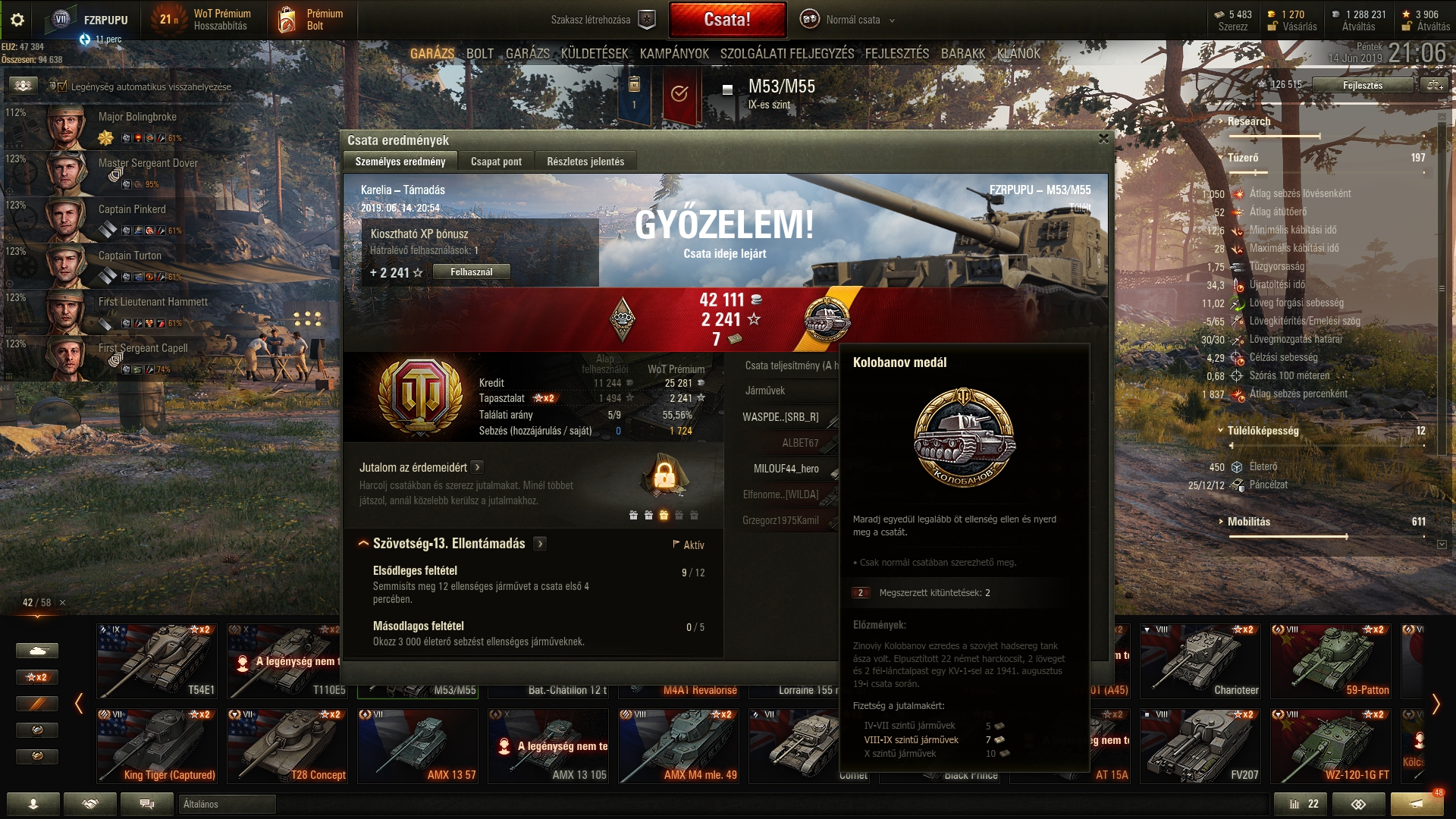1456x819 pixels.
Task: Open the reward lock tent icon
Action: 664,475
